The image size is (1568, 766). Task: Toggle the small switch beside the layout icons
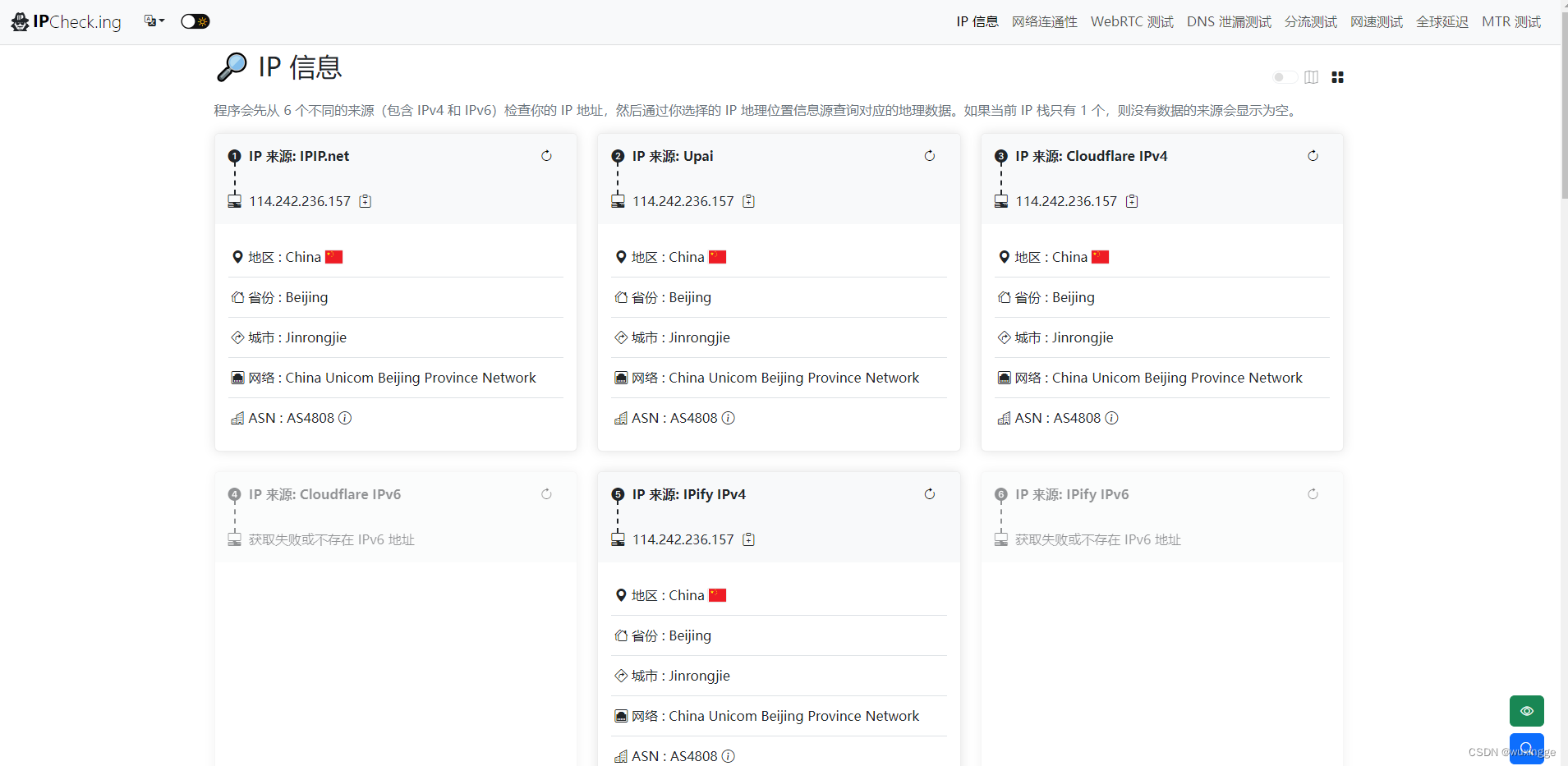pos(1285,77)
